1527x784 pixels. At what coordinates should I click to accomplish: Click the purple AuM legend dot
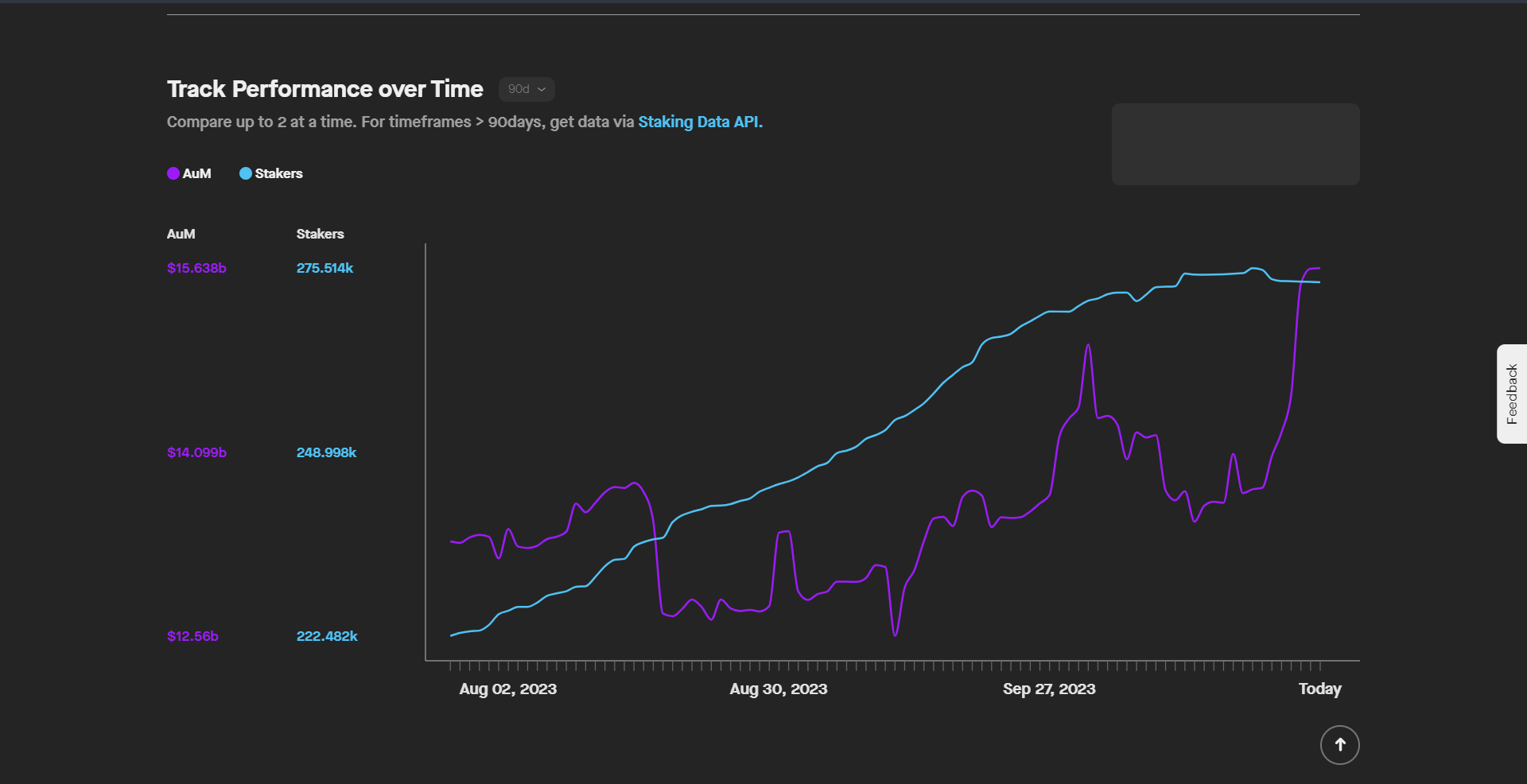(x=173, y=173)
